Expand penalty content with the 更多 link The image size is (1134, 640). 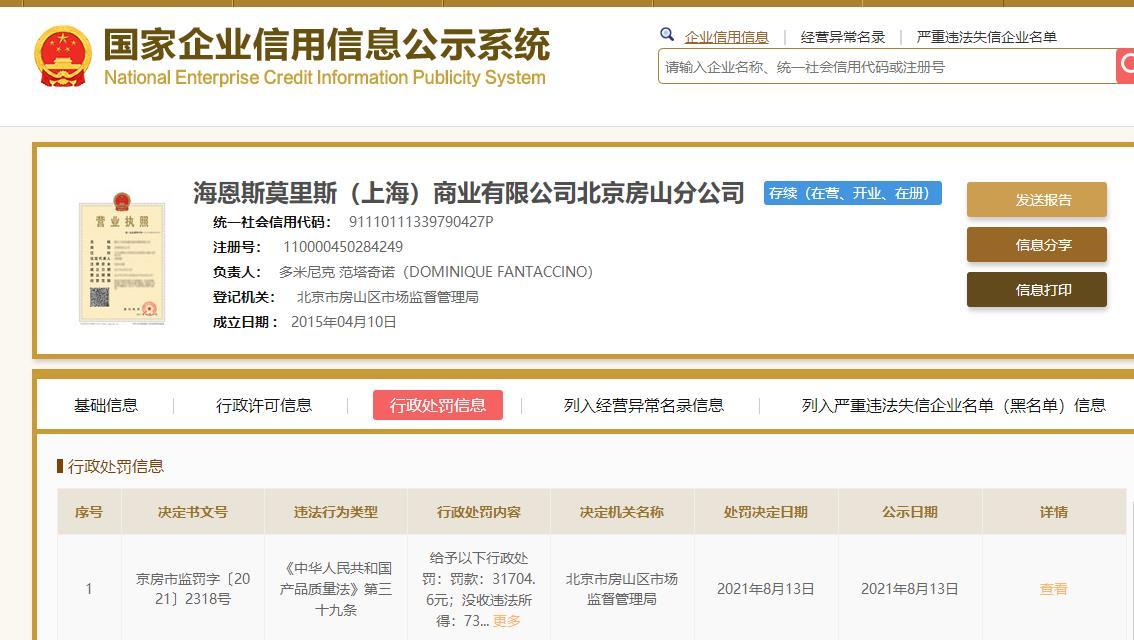[506, 620]
